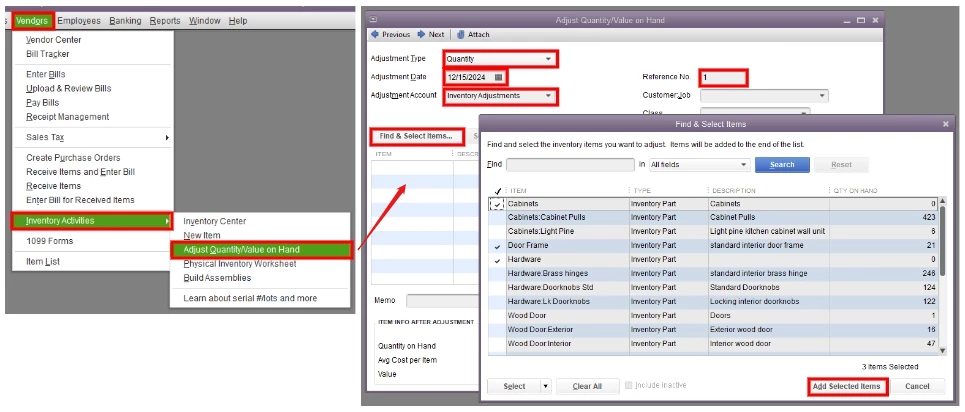The height and width of the screenshot is (412, 965).
Task: Toggle the checkmark for Cabinets row
Action: 497,204
